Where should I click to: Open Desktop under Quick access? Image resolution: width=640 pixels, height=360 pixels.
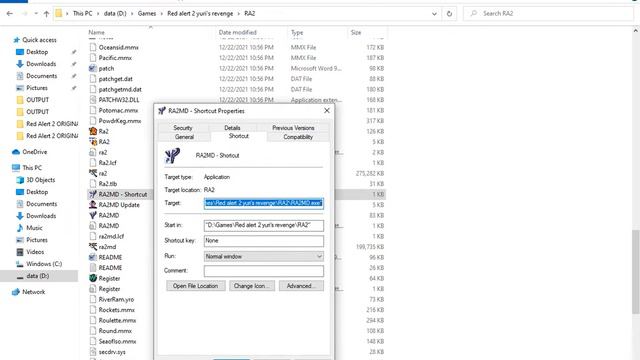pyautogui.click(x=37, y=52)
